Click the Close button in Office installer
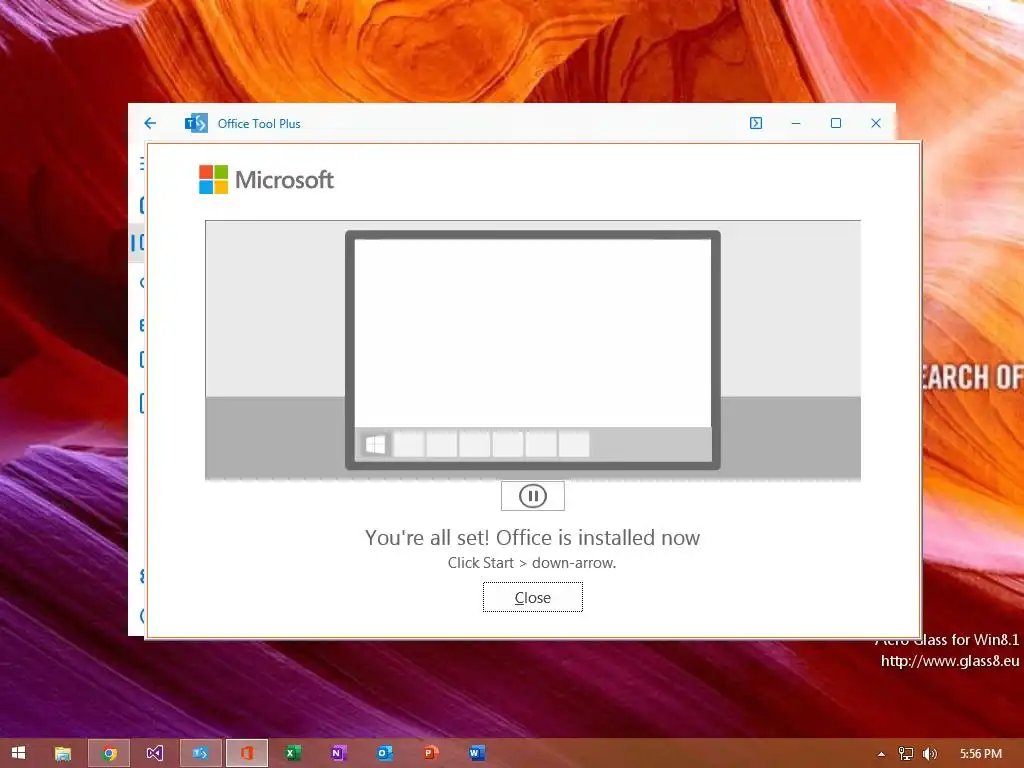 pyautogui.click(x=532, y=597)
